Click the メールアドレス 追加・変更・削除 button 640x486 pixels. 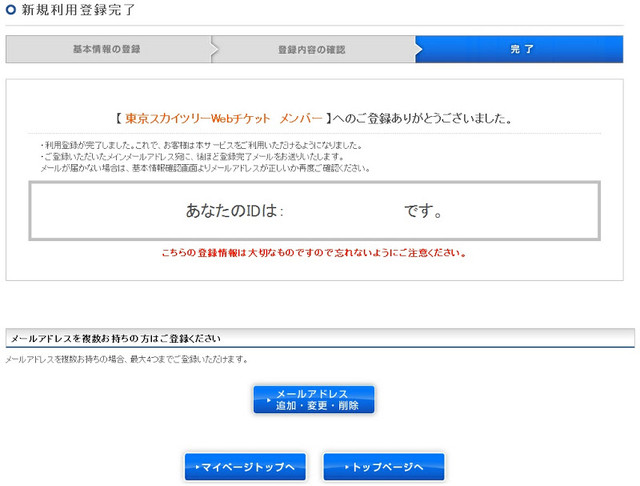click(x=313, y=399)
